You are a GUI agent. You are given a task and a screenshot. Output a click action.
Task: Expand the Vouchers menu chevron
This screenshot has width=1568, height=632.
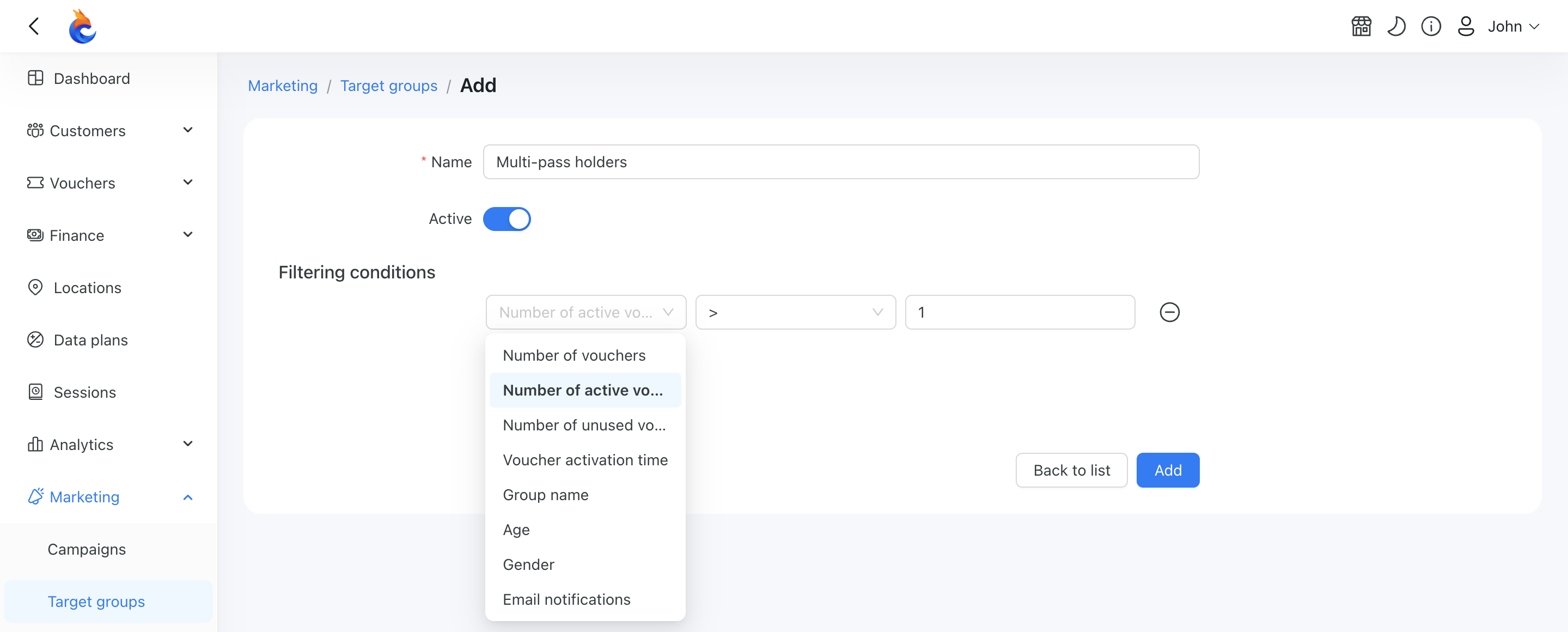(188, 183)
